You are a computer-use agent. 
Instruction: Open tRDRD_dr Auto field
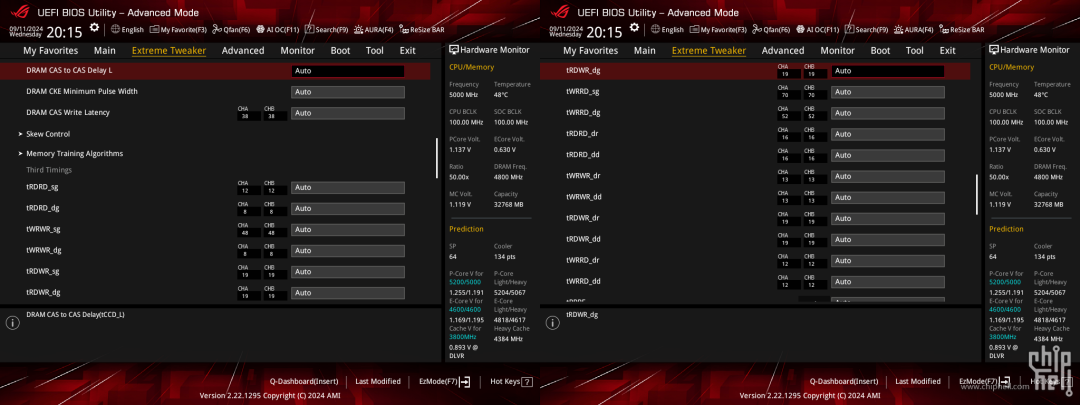888,134
